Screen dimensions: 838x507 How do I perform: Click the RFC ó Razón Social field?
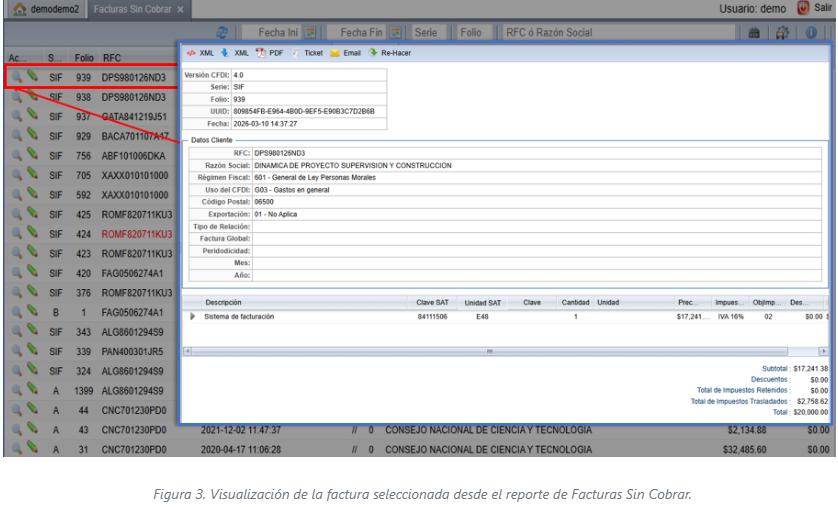[570, 33]
